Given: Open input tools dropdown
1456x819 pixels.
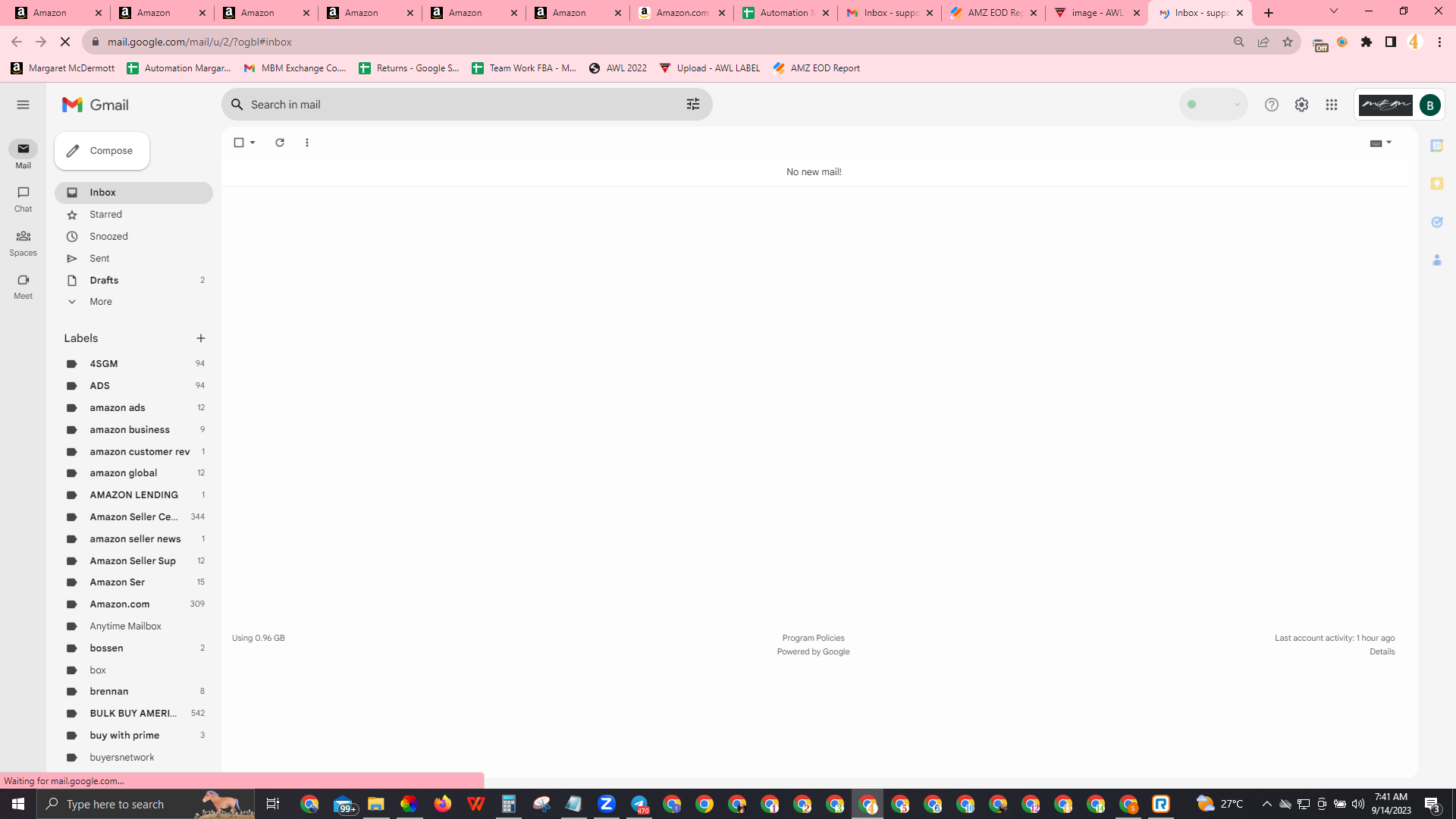Looking at the screenshot, I should (1381, 143).
